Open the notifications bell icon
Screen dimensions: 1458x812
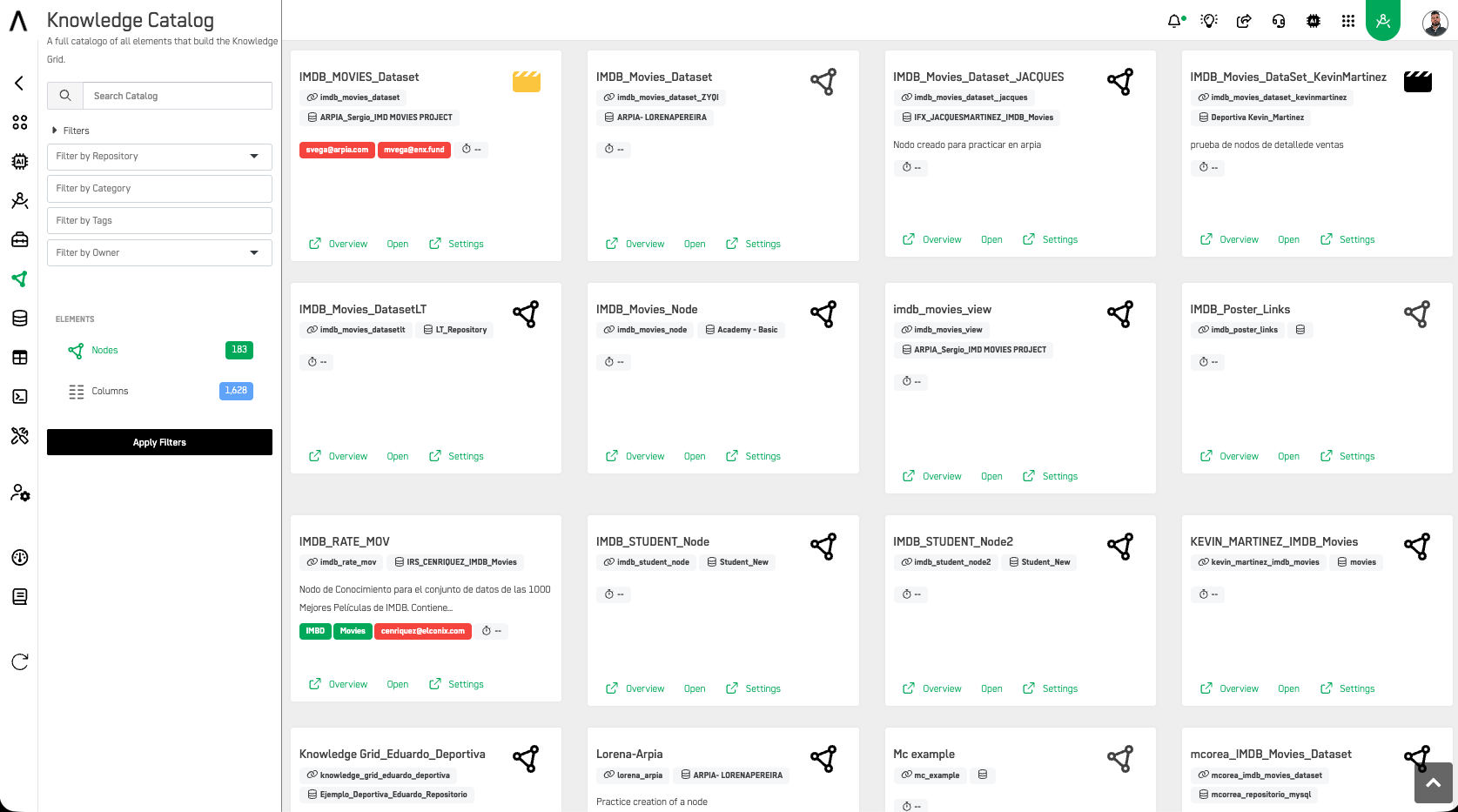point(1175,21)
